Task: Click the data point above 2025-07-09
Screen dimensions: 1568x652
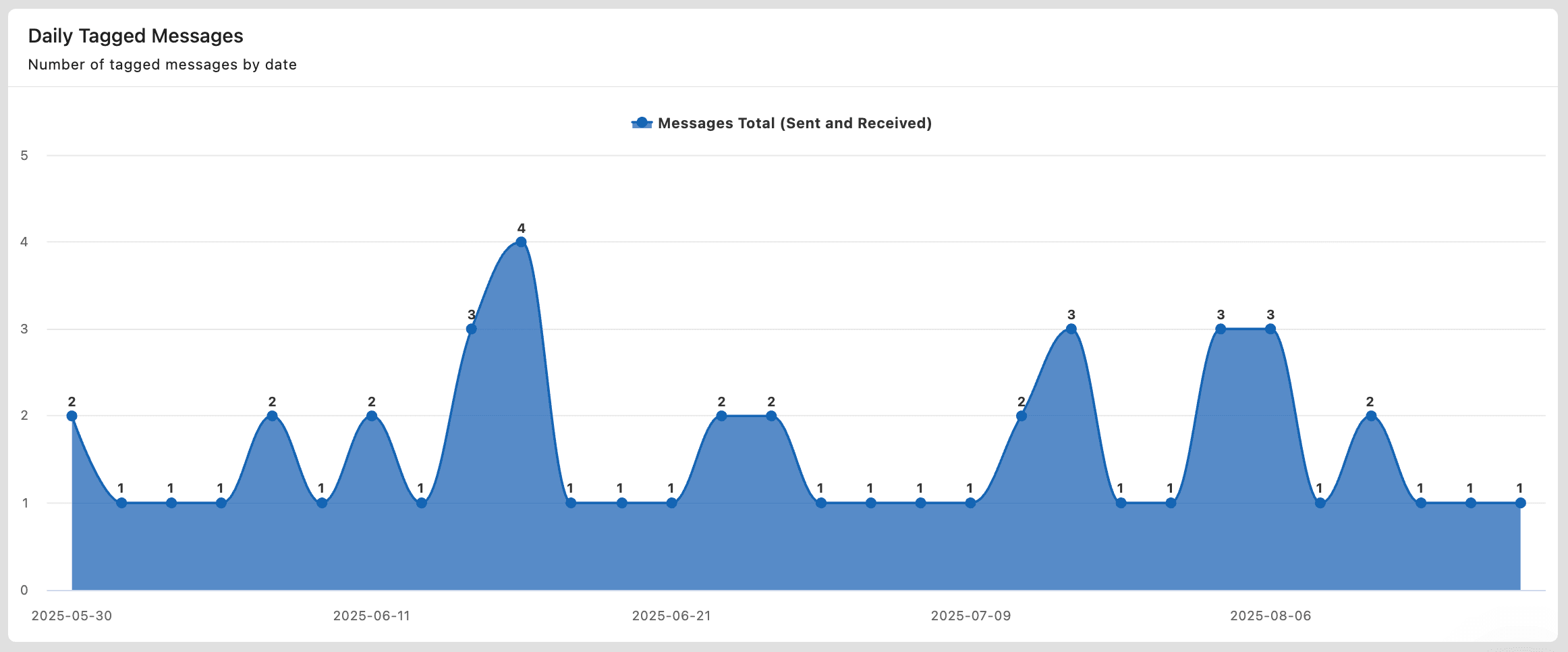Action: coord(970,503)
